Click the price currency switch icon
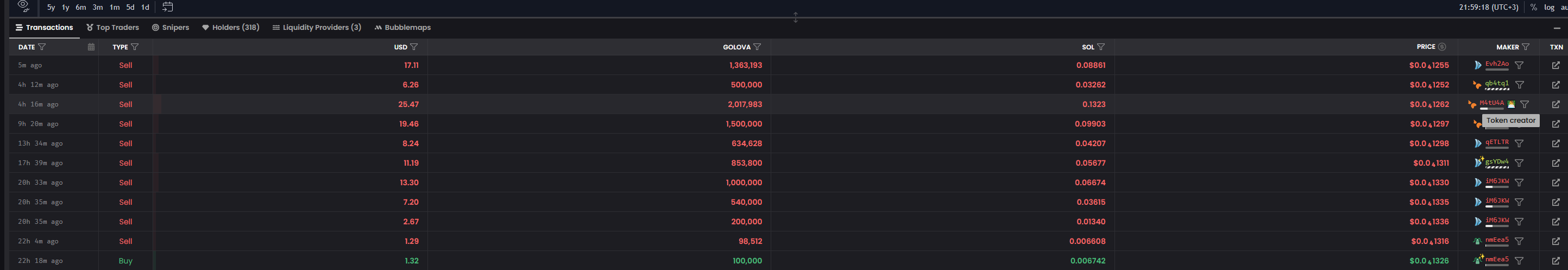Screen dimensions: 1568x270 click(x=1442, y=47)
